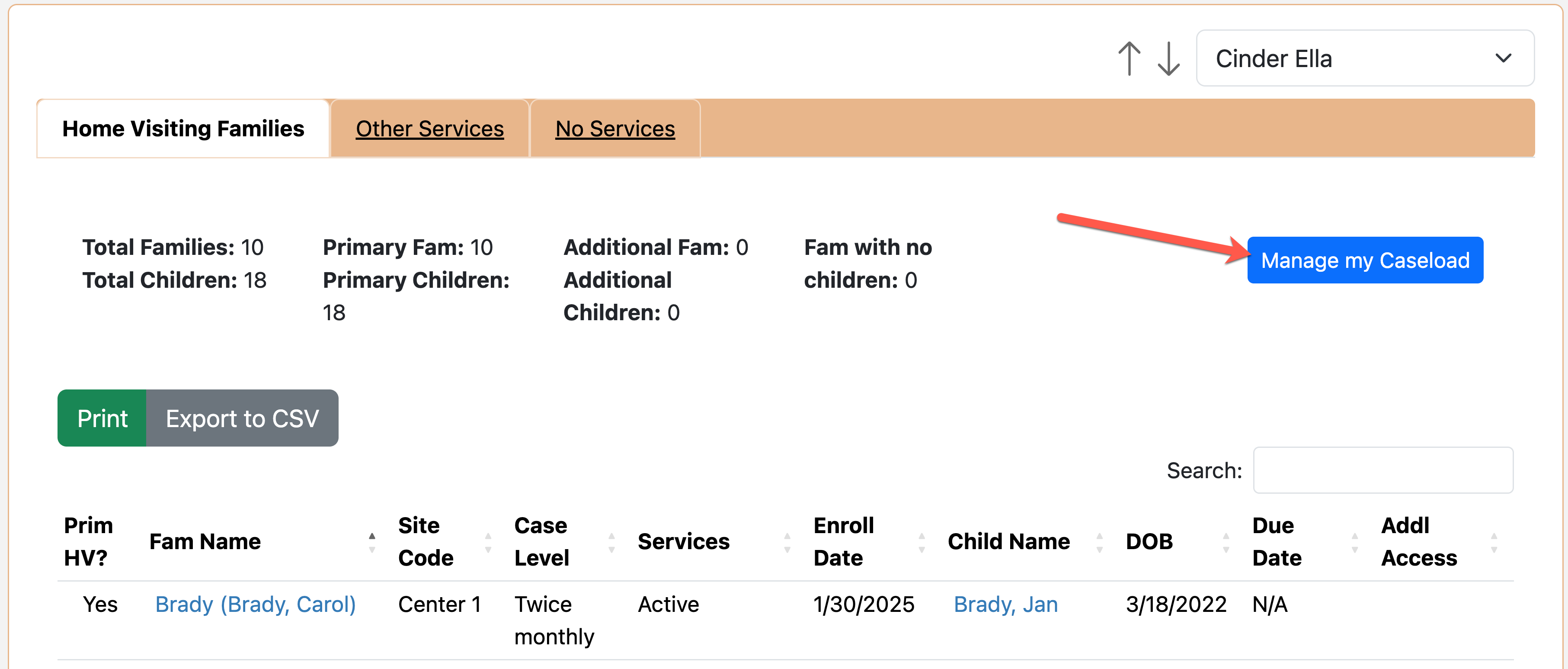Sort table by DOB column arrows
This screenshot has height=669, width=1568.
(x=1226, y=542)
